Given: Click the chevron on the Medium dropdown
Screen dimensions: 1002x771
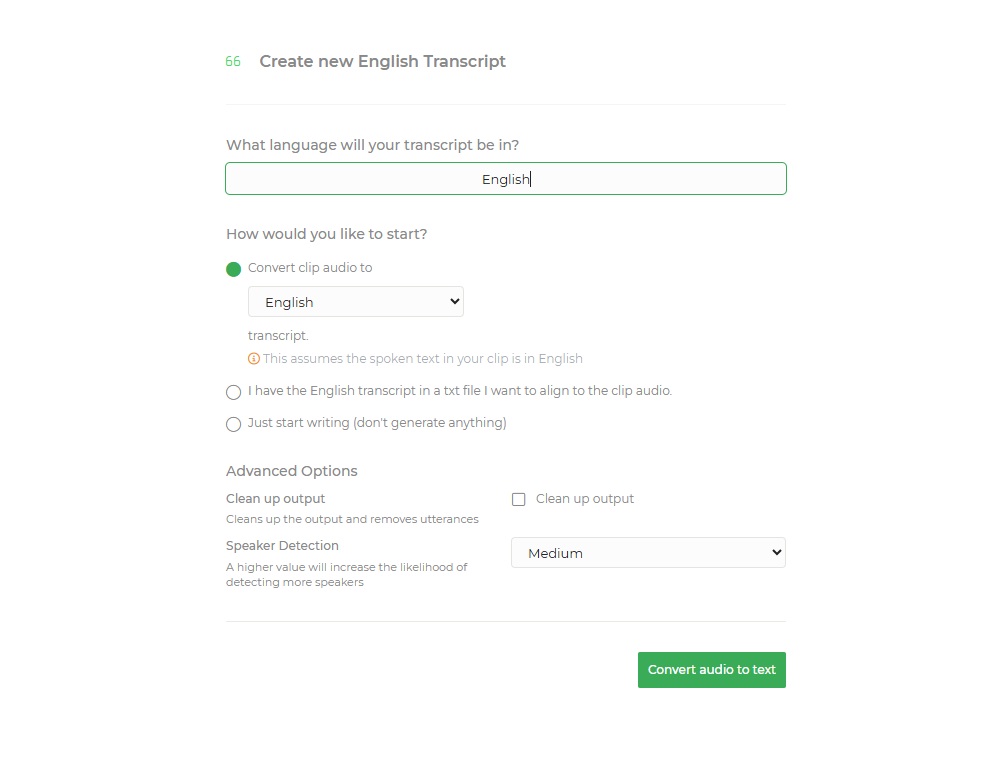Looking at the screenshot, I should tap(776, 552).
